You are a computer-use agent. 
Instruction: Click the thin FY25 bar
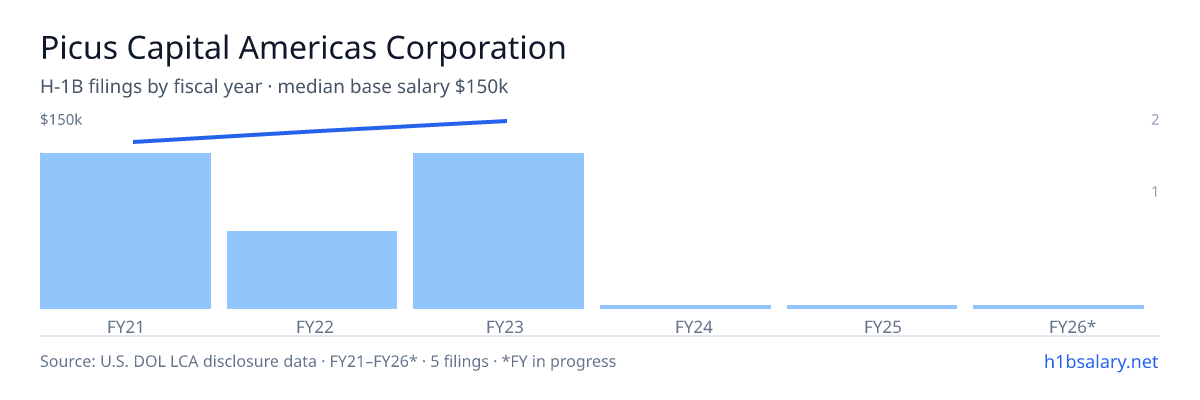coord(872,307)
